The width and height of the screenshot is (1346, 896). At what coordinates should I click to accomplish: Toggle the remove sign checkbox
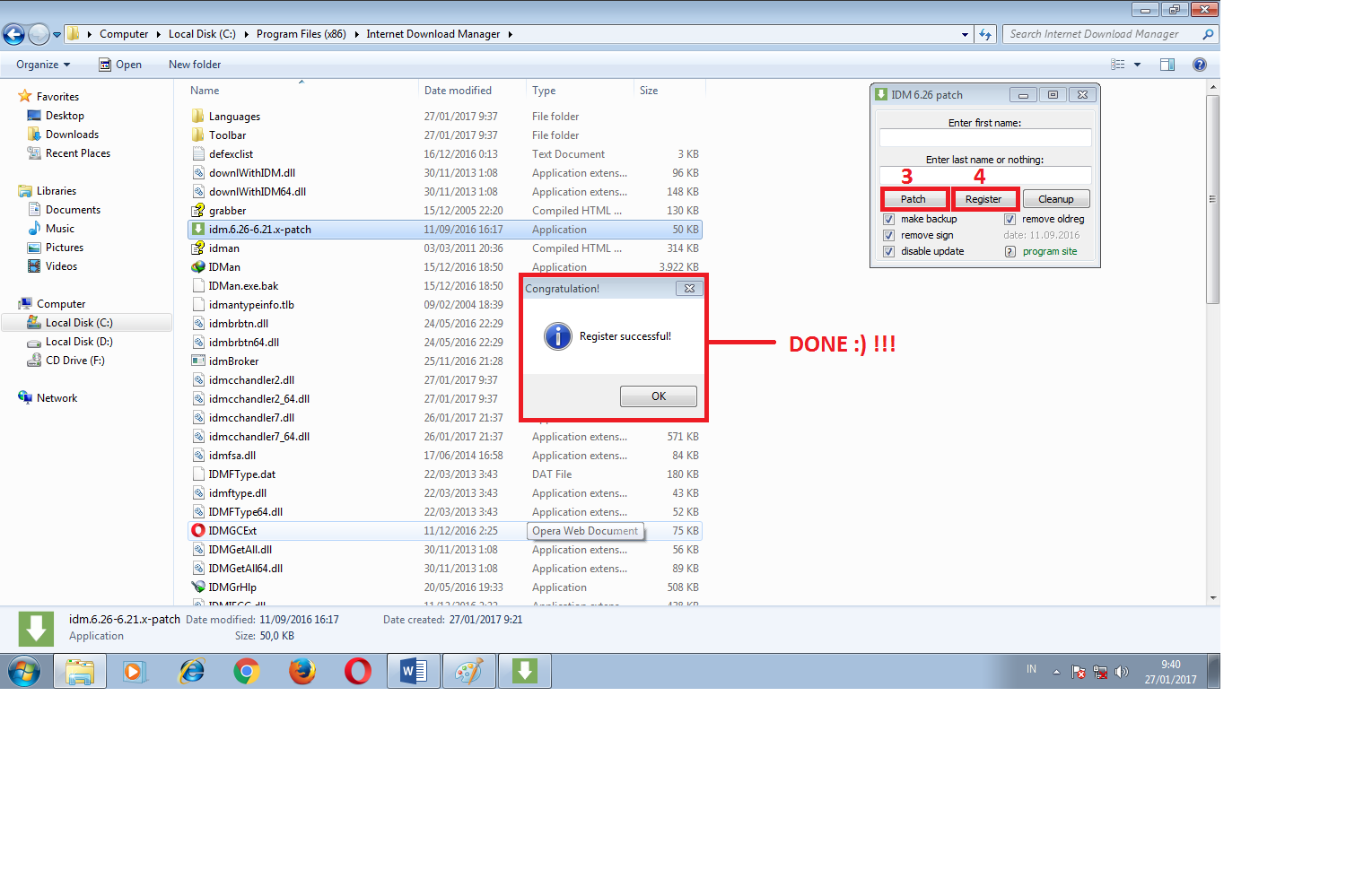click(x=888, y=235)
